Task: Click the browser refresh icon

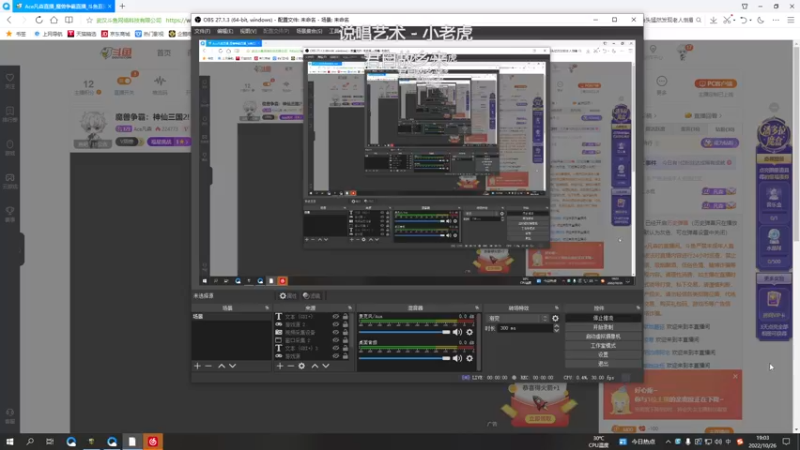Action: pos(39,20)
